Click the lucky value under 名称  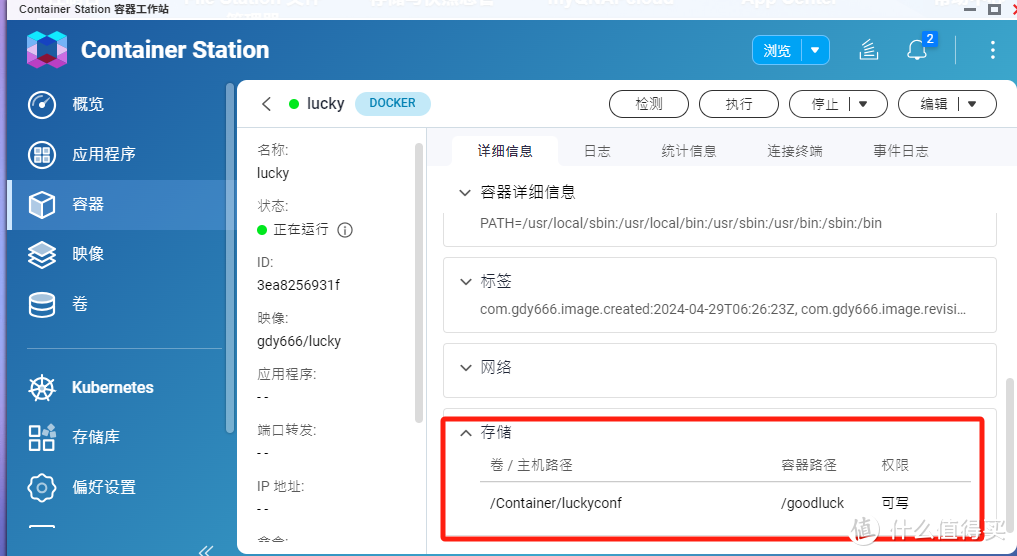pyautogui.click(x=273, y=173)
